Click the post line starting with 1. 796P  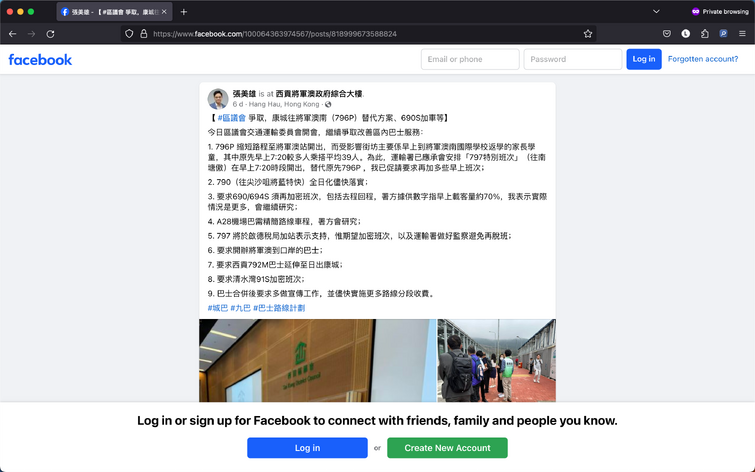click(378, 157)
